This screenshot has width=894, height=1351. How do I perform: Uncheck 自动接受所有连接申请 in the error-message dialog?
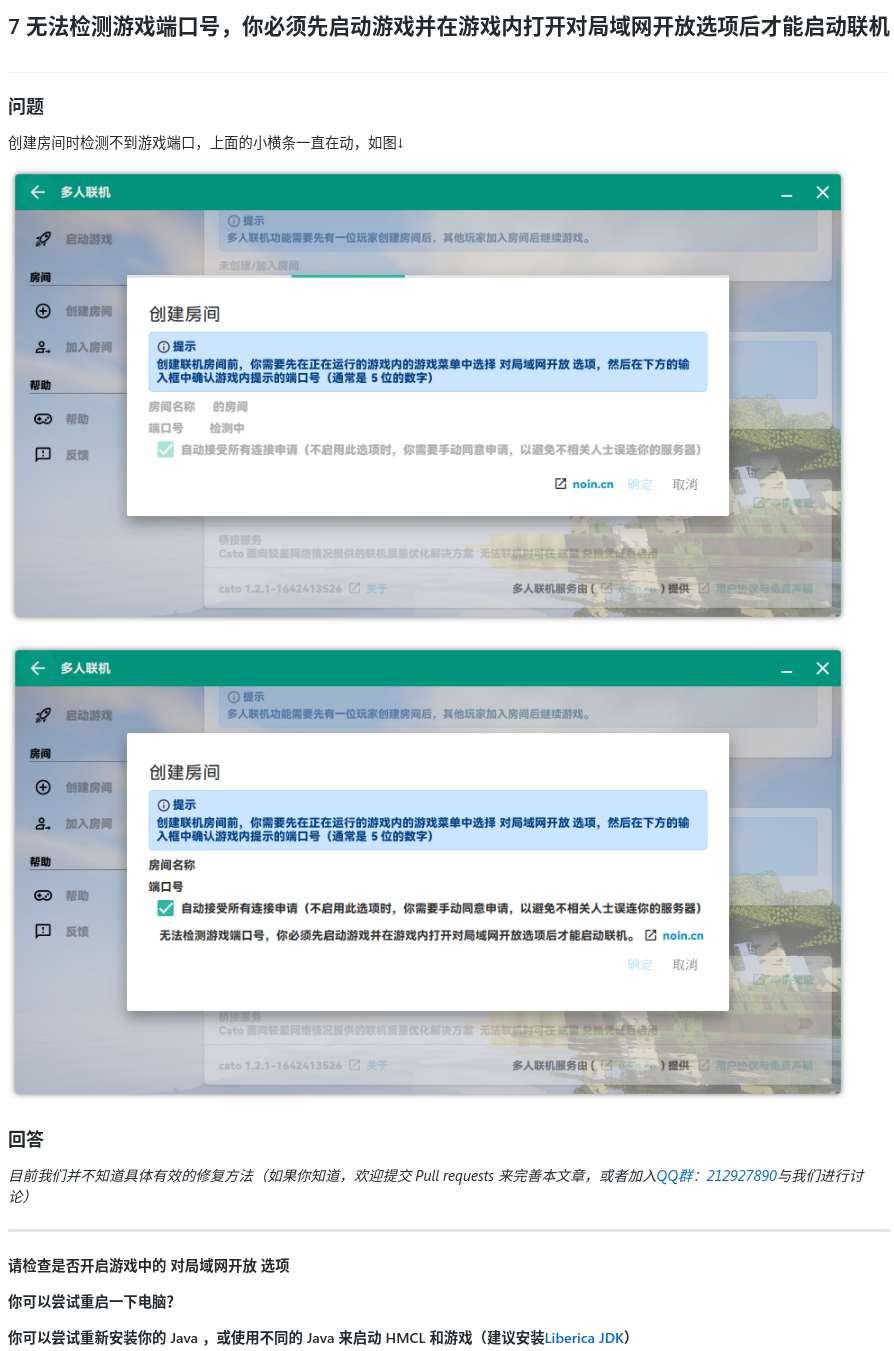[x=166, y=908]
